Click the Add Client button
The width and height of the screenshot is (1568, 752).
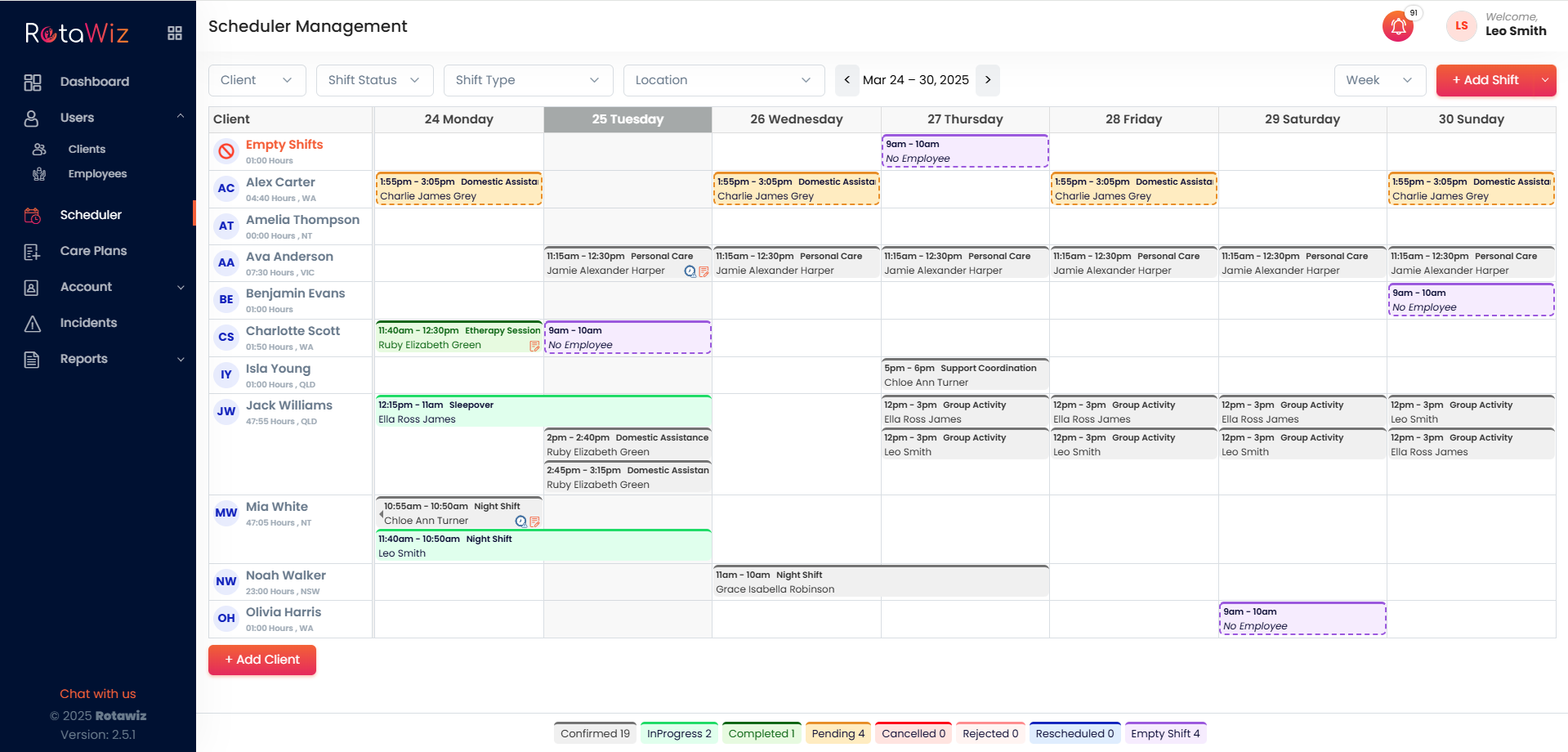coord(262,660)
